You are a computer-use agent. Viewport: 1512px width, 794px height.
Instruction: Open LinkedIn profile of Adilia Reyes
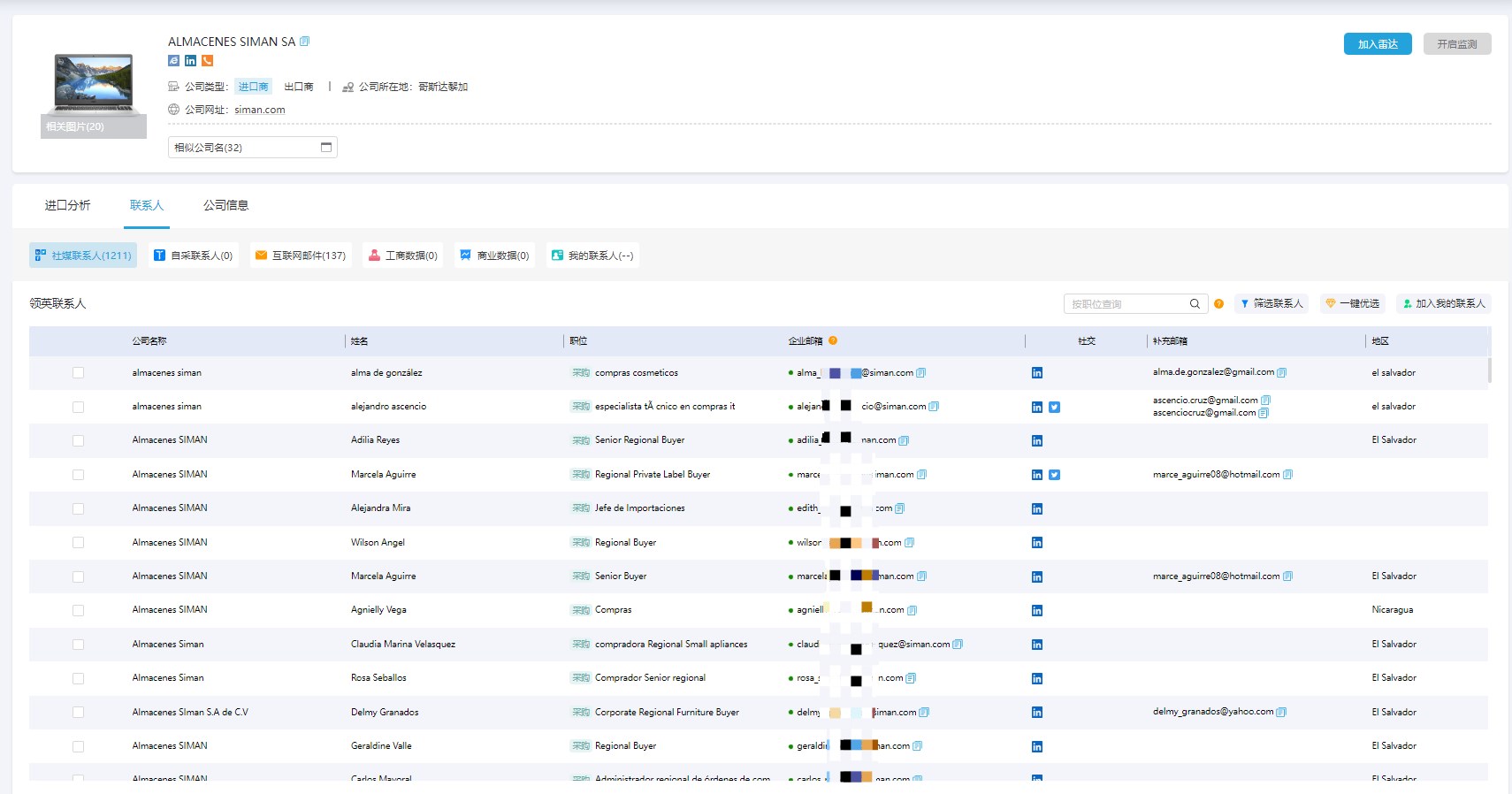[1037, 441]
